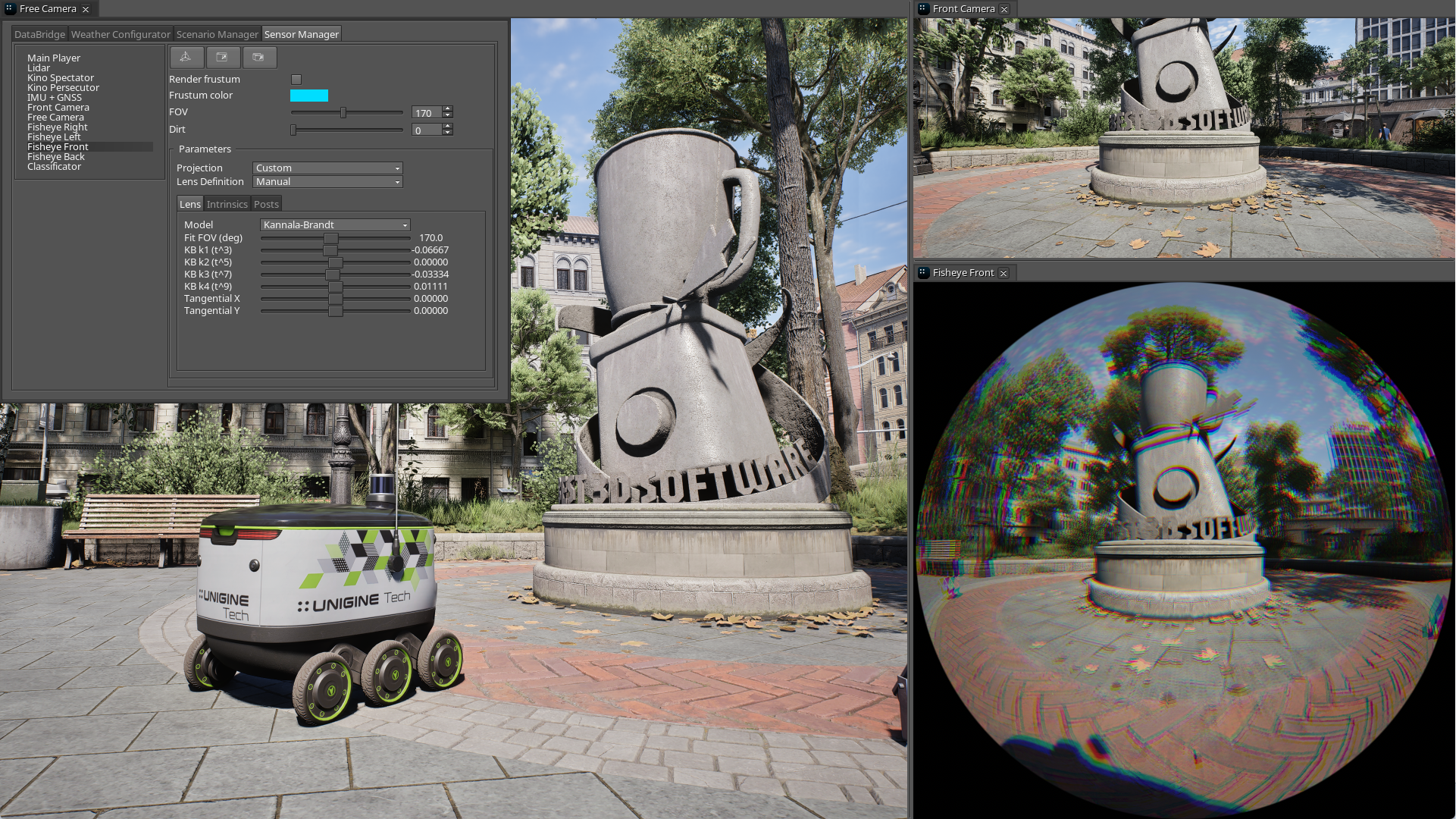Decrease FOV with the down stepper arrow
This screenshot has width=1456, height=819.
pos(448,116)
